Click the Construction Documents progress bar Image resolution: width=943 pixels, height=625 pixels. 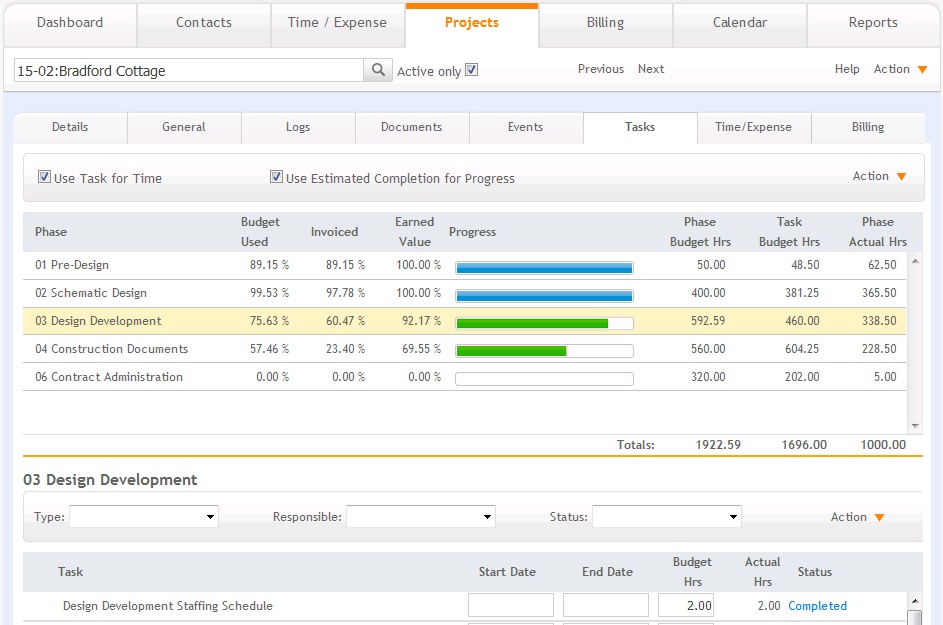[544, 351]
